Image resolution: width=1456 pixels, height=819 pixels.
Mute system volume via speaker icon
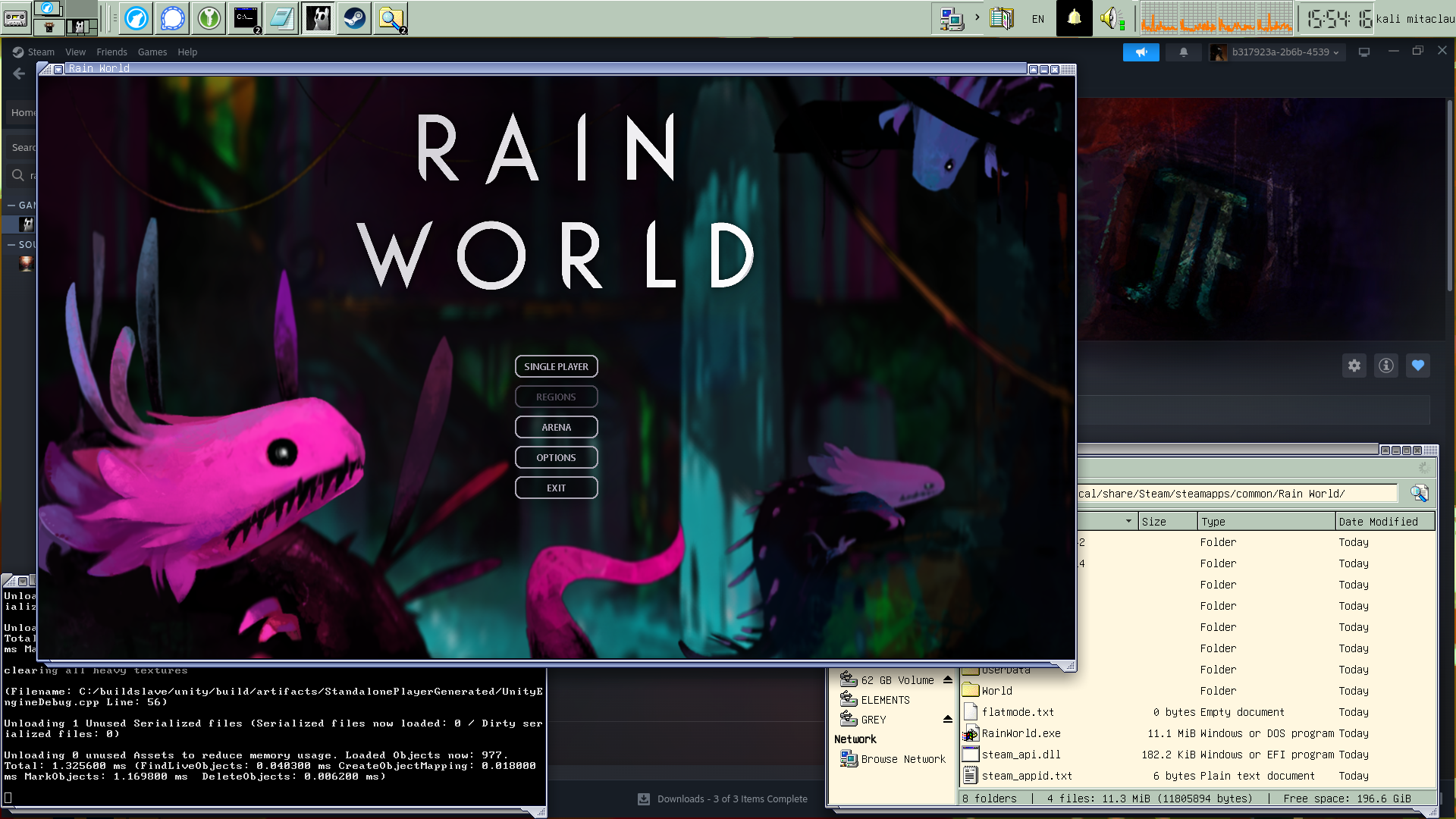1112,18
